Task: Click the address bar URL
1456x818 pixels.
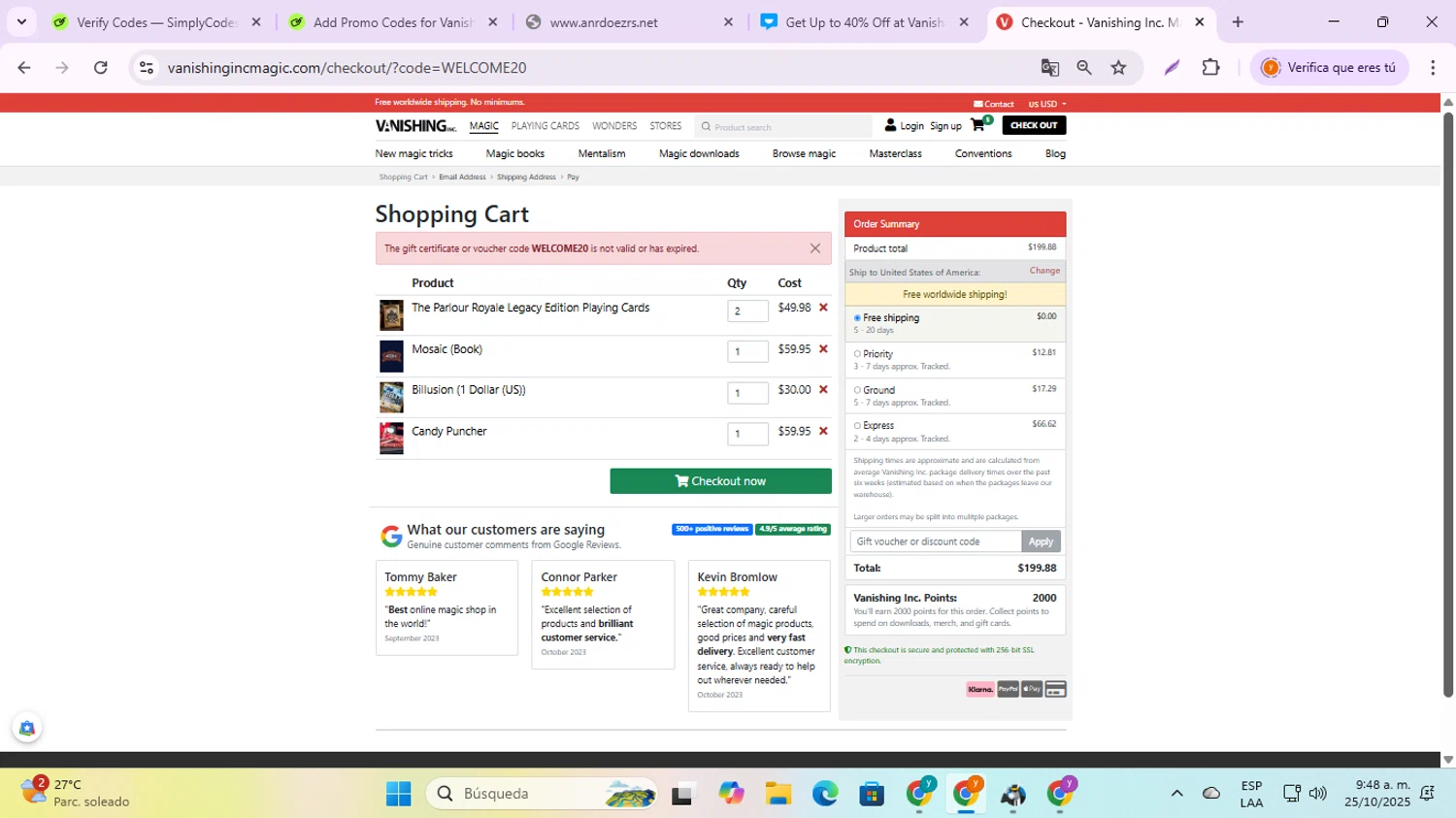Action: coord(347,68)
